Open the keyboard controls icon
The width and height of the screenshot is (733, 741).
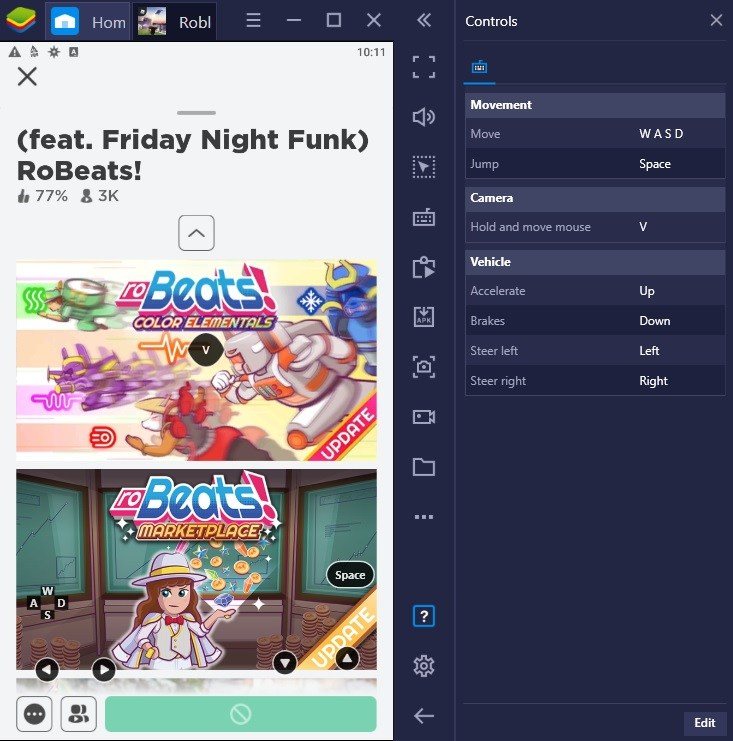[424, 217]
